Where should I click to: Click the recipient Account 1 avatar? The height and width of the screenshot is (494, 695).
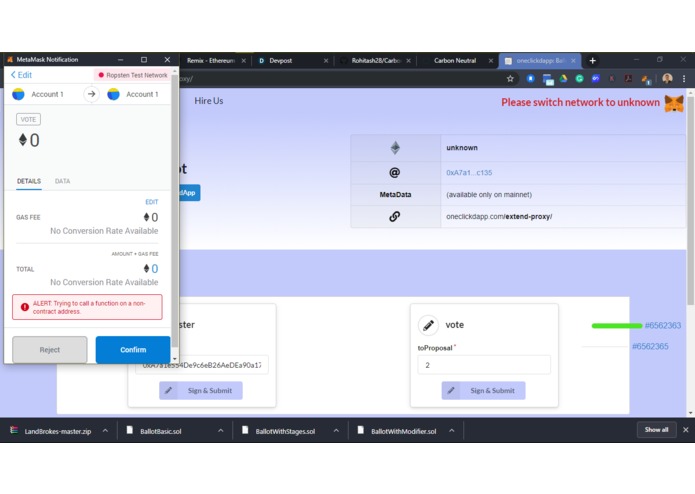coord(113,94)
